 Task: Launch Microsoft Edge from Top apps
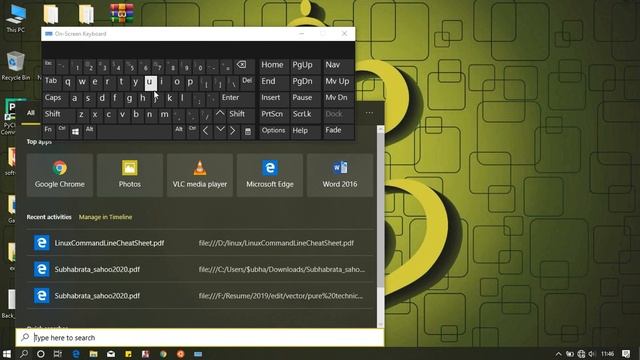click(x=270, y=175)
